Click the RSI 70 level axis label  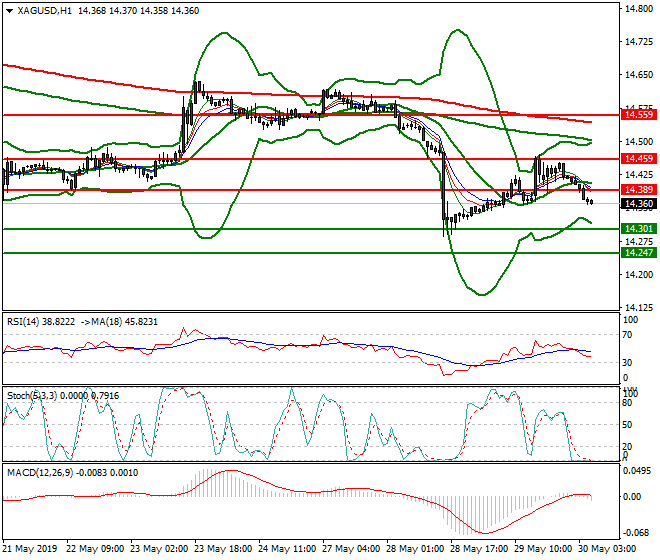coord(627,335)
